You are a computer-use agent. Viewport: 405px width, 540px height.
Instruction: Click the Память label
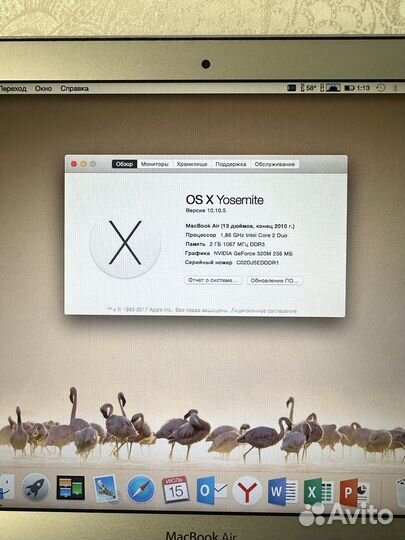pos(195,244)
